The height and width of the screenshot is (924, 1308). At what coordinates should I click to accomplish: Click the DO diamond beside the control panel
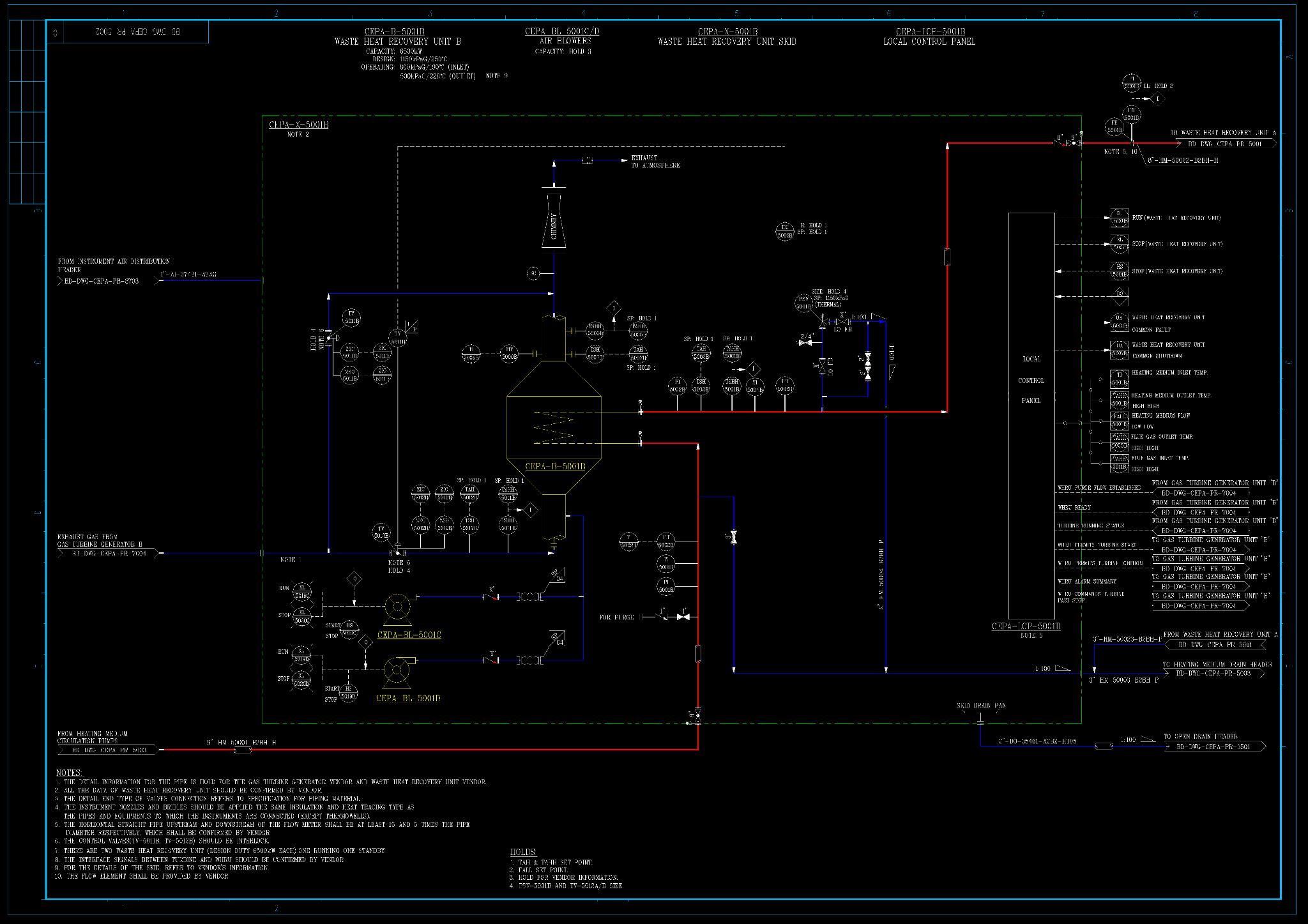point(1120,296)
